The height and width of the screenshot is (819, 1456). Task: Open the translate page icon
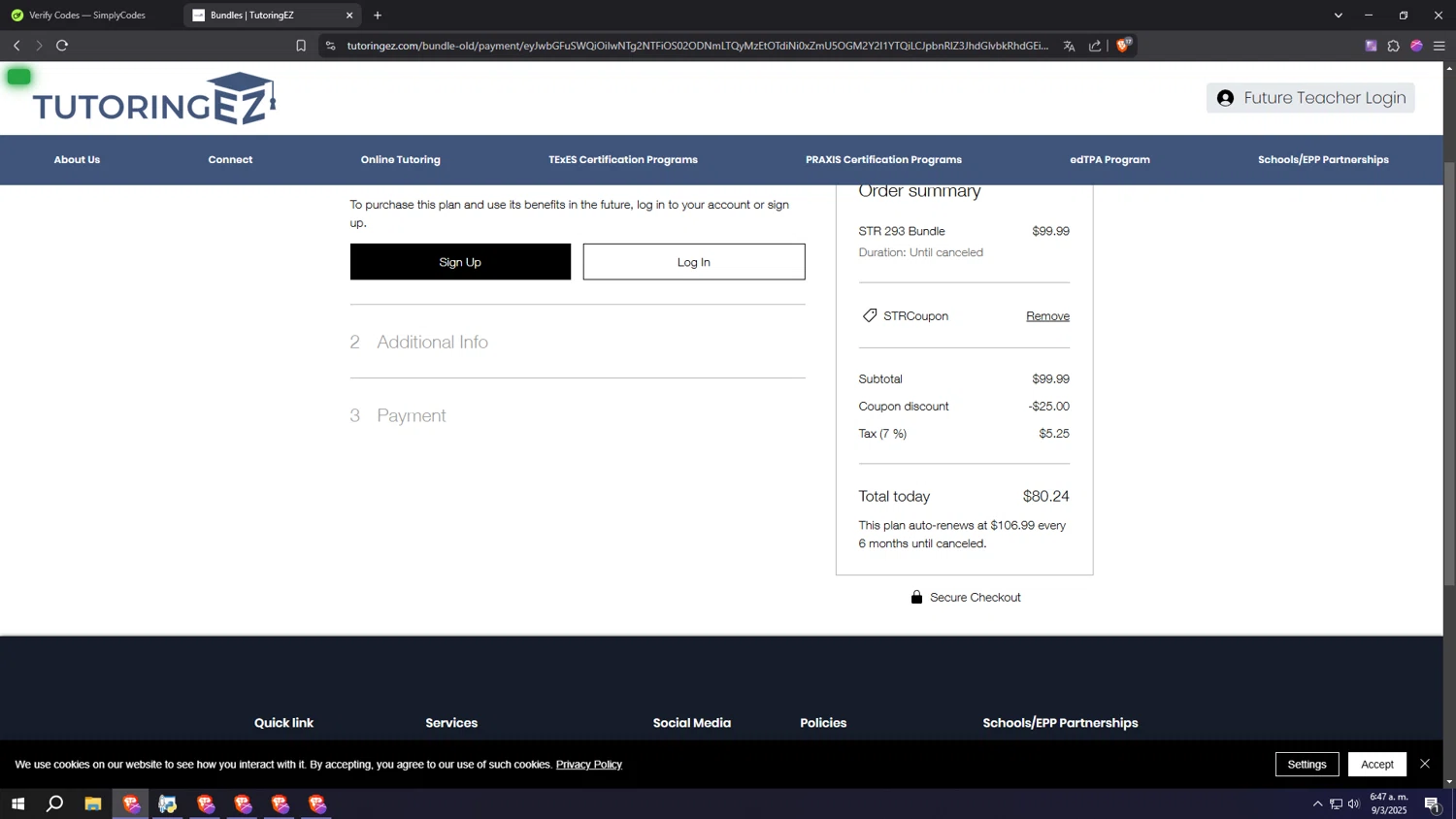point(1069,46)
